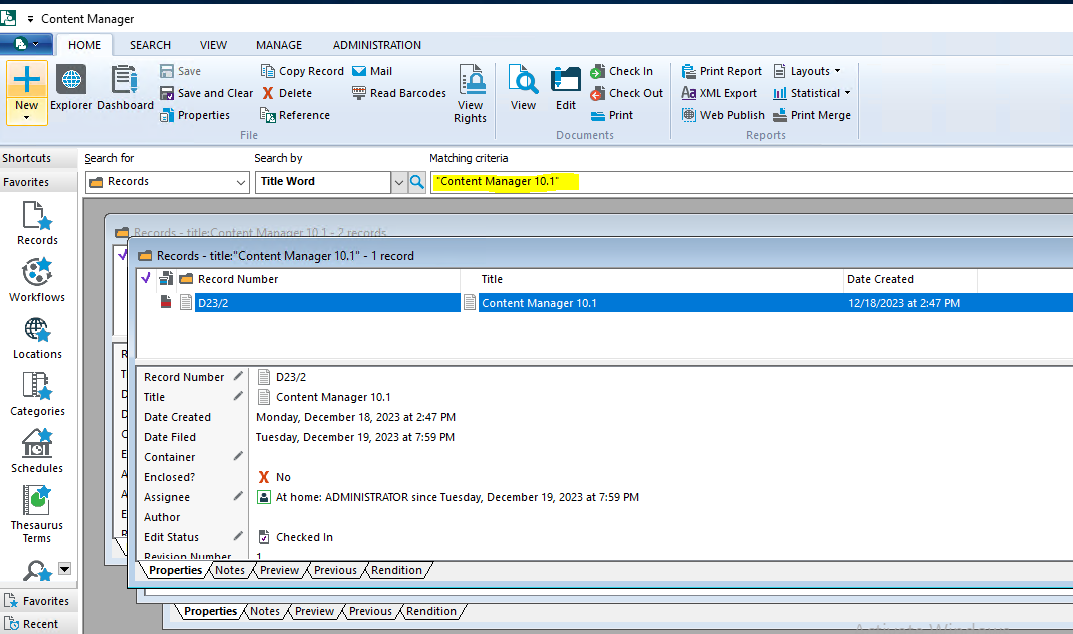Click the Favorites shortcut group
Image resolution: width=1073 pixels, height=634 pixels.
point(38,601)
